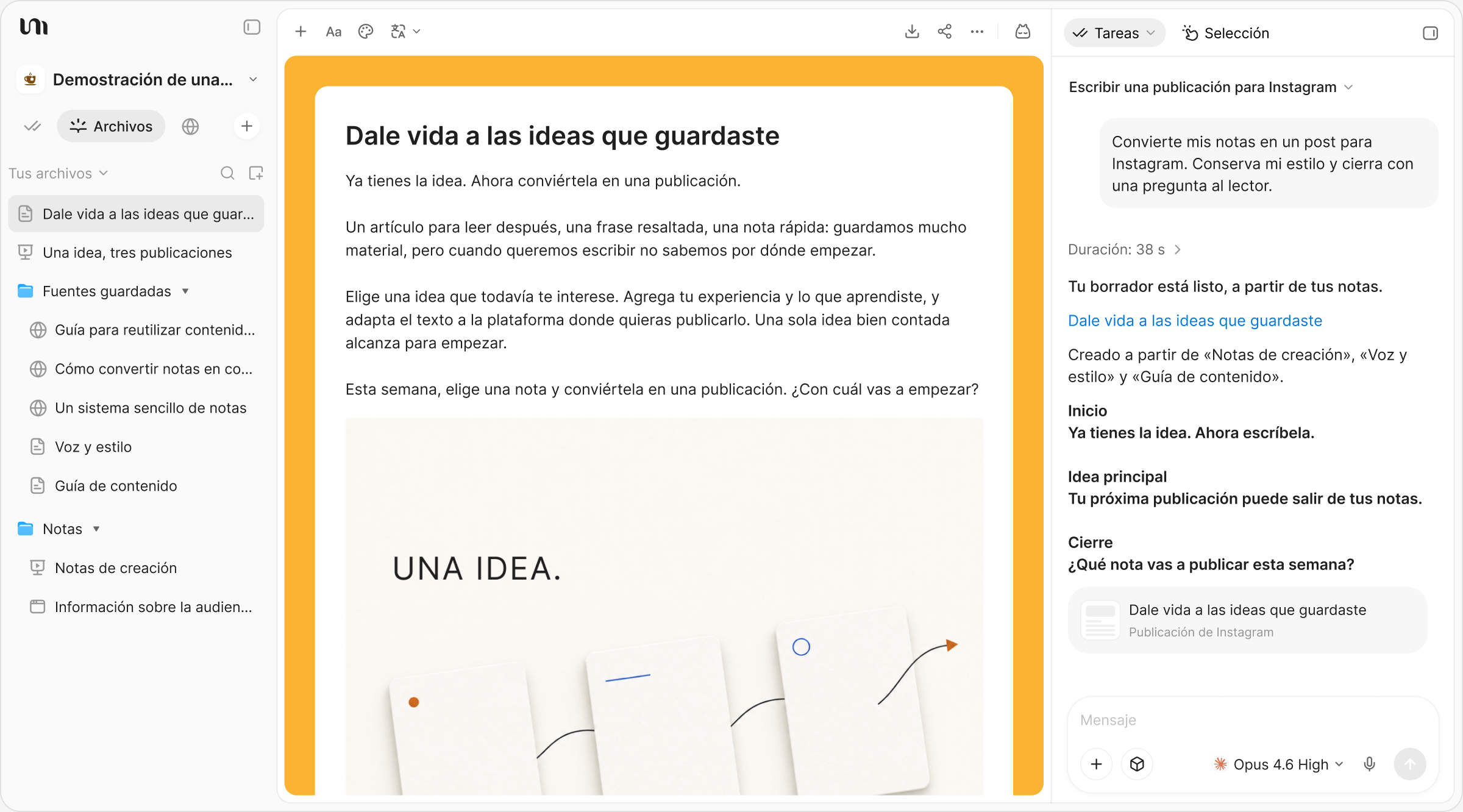This screenshot has width=1463, height=812.
Task: Add attachment with plus button in chat
Action: pos(1096,764)
